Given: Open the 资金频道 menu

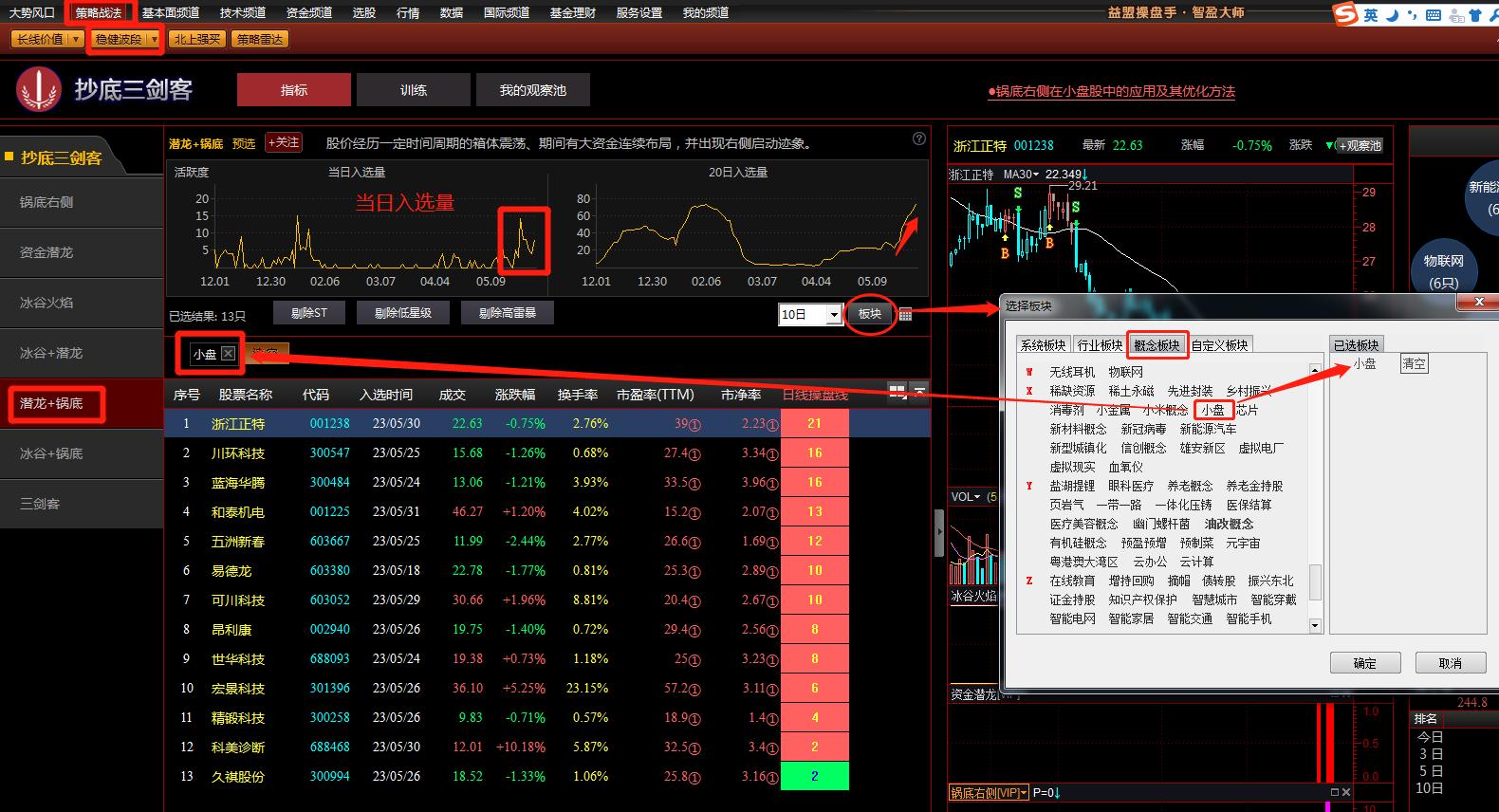Looking at the screenshot, I should pyautogui.click(x=308, y=12).
